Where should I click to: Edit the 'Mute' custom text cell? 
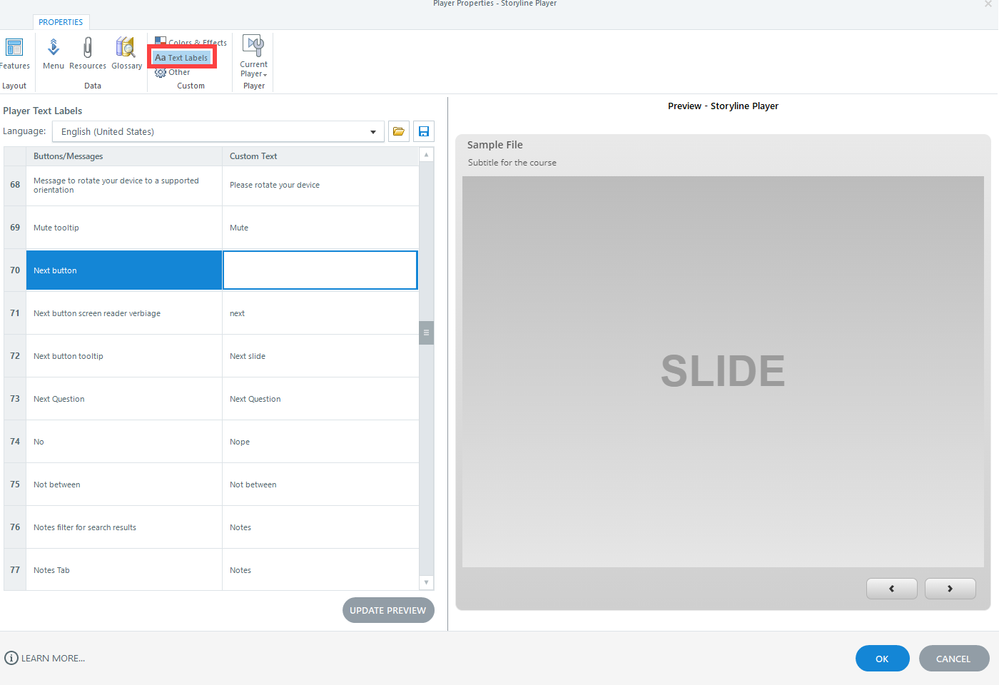click(x=320, y=227)
